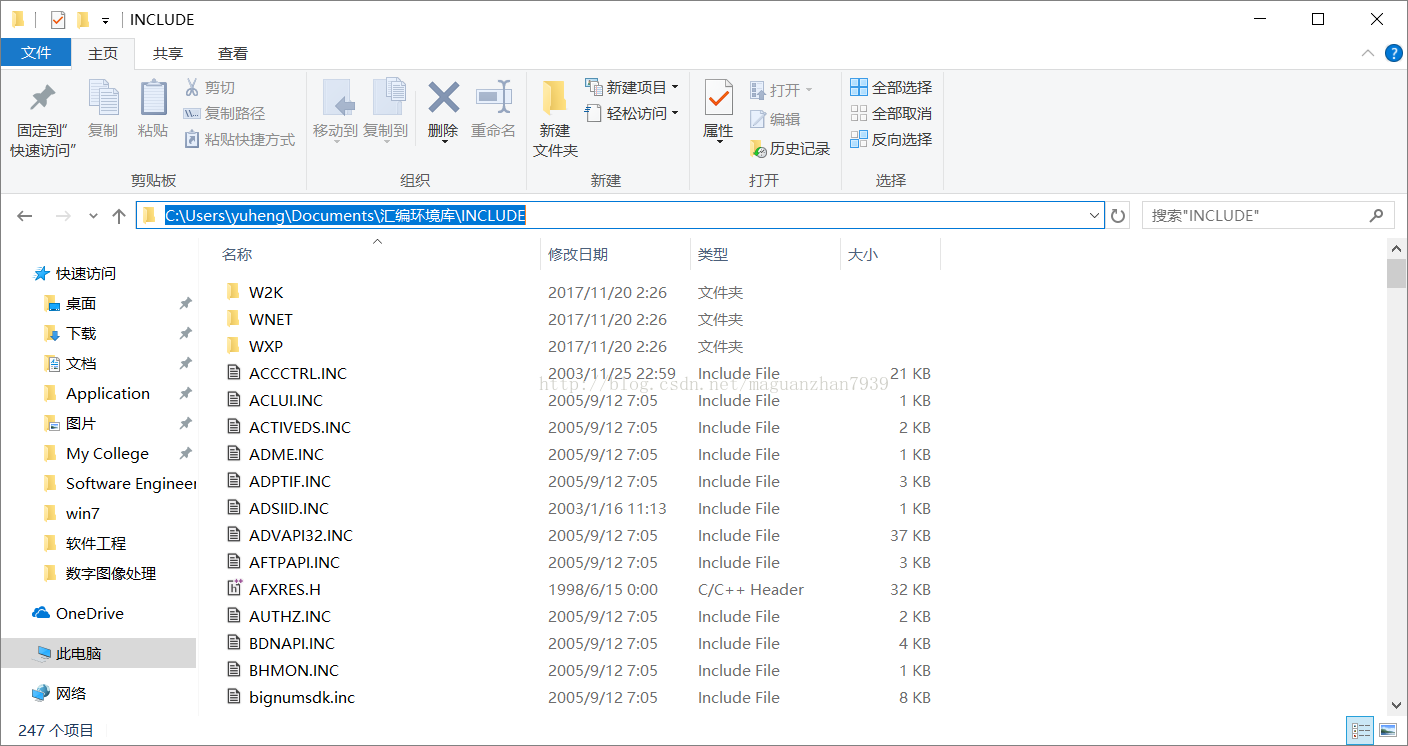The height and width of the screenshot is (746, 1408).
Task: Go back with the left arrow
Action: (x=25, y=216)
